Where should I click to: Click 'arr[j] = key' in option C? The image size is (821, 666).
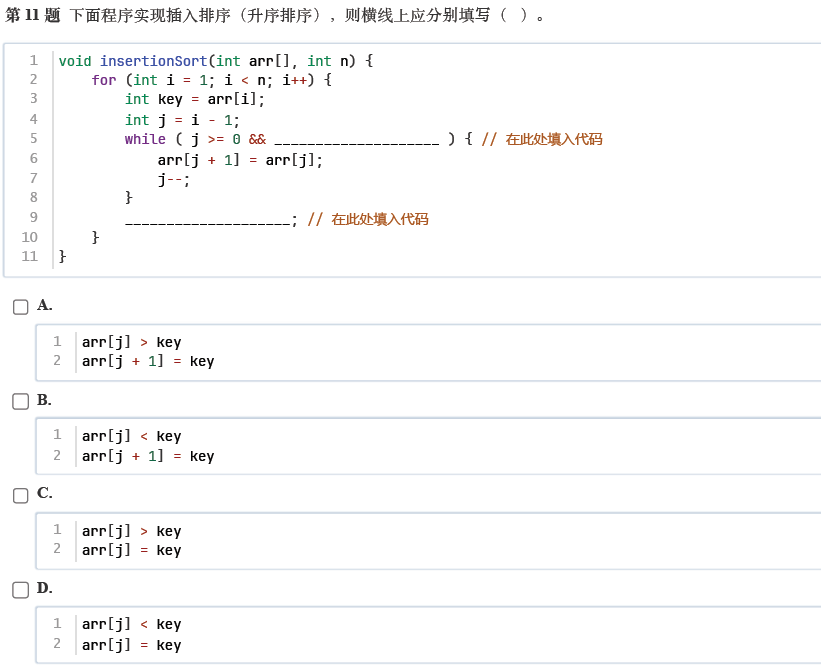tap(131, 550)
